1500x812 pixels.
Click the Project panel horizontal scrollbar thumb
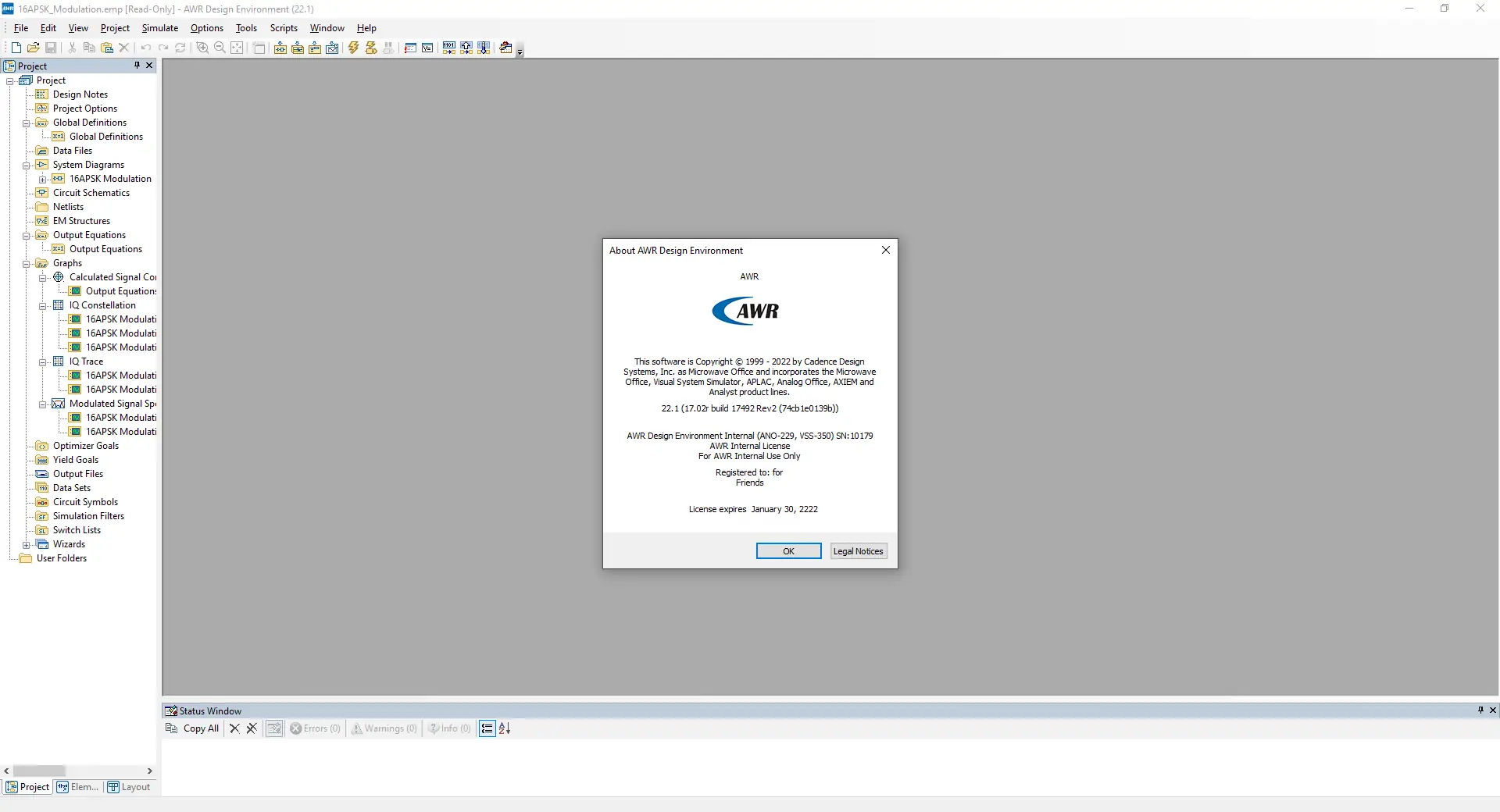pos(39,771)
